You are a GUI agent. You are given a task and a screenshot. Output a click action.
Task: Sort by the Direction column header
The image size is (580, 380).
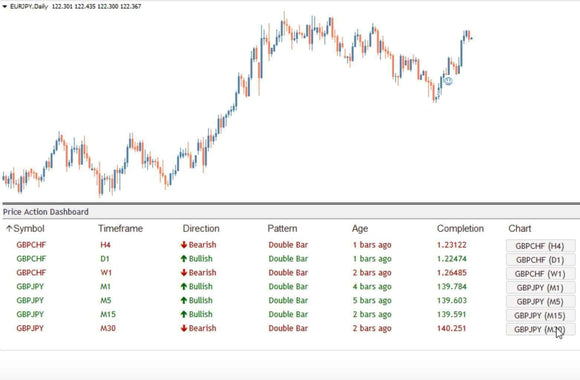tap(201, 229)
